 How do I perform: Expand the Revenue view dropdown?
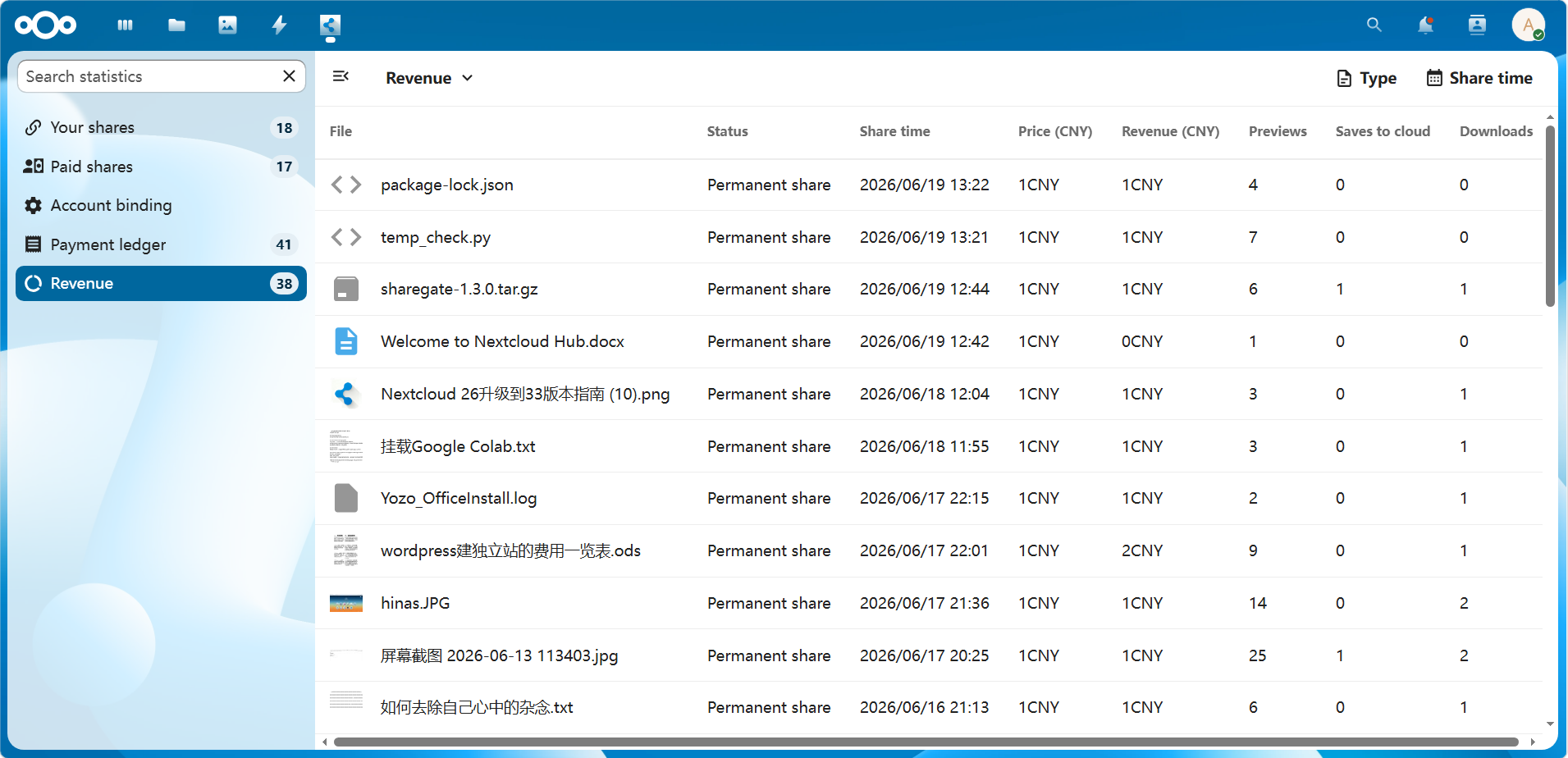click(x=429, y=78)
